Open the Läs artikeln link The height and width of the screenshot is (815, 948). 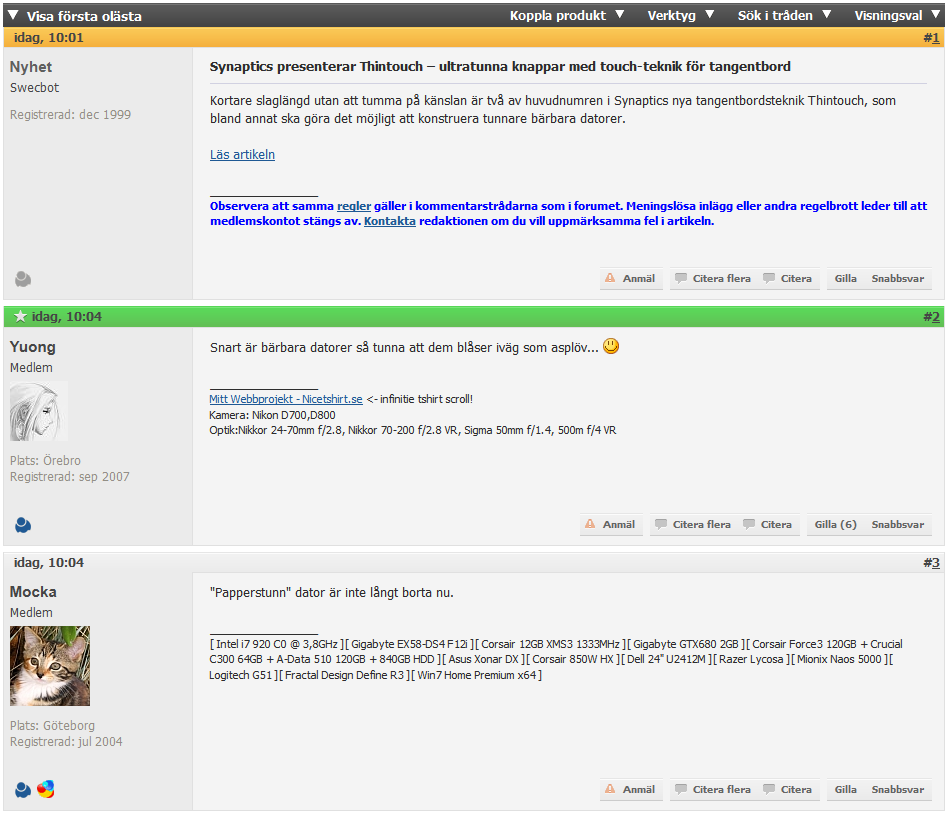[x=242, y=154]
